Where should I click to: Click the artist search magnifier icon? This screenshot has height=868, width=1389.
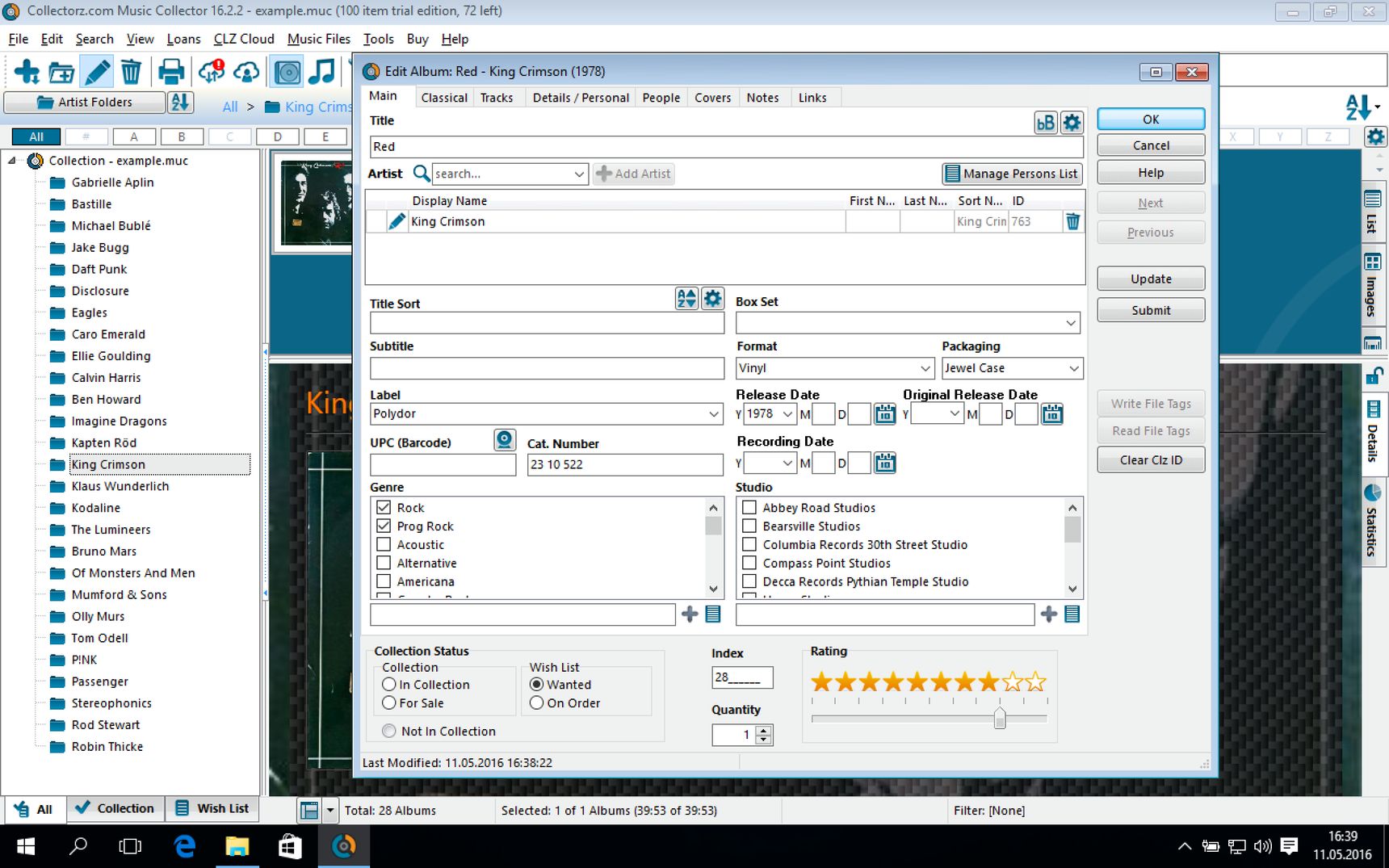pos(421,174)
